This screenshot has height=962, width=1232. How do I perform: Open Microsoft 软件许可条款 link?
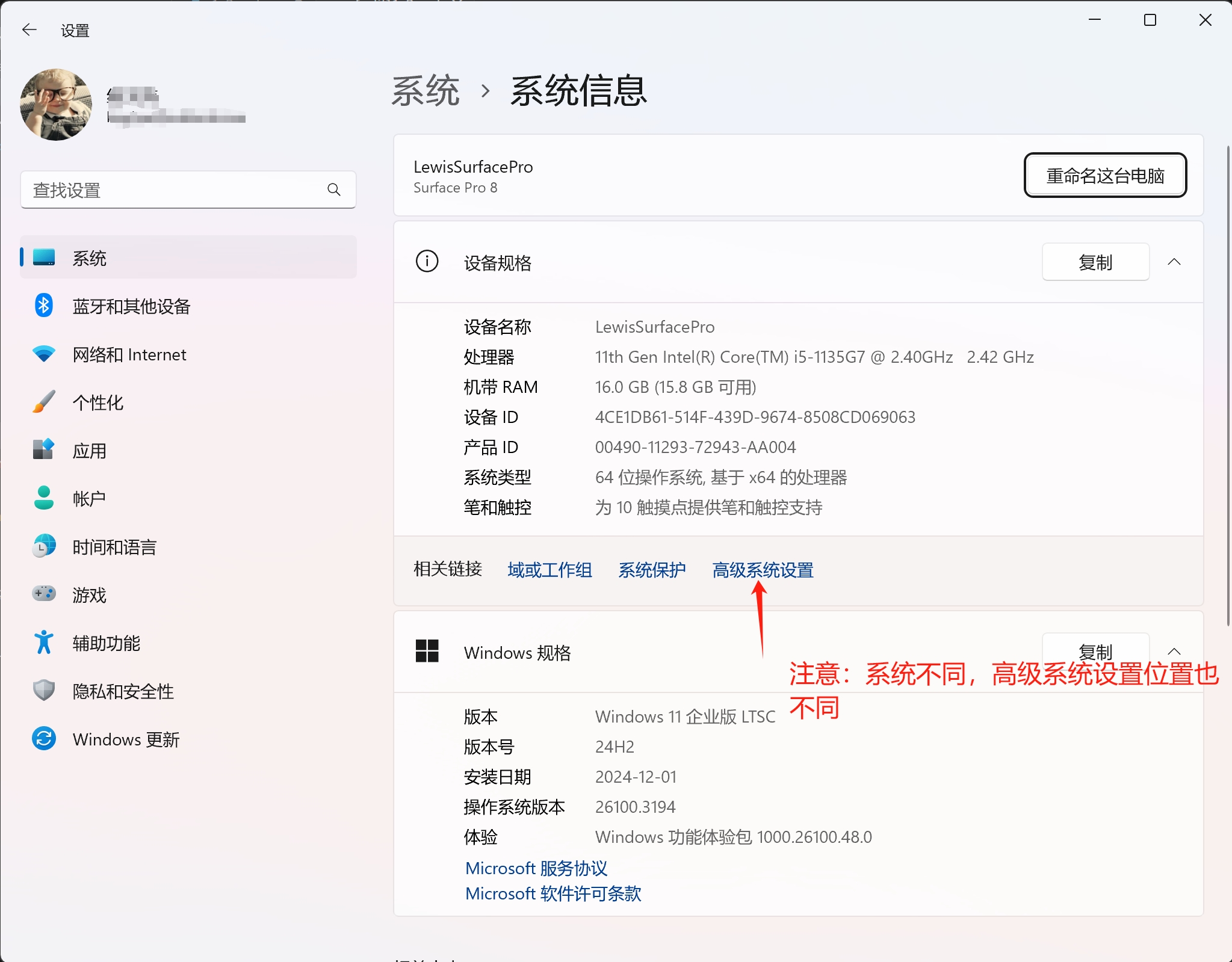[x=553, y=893]
